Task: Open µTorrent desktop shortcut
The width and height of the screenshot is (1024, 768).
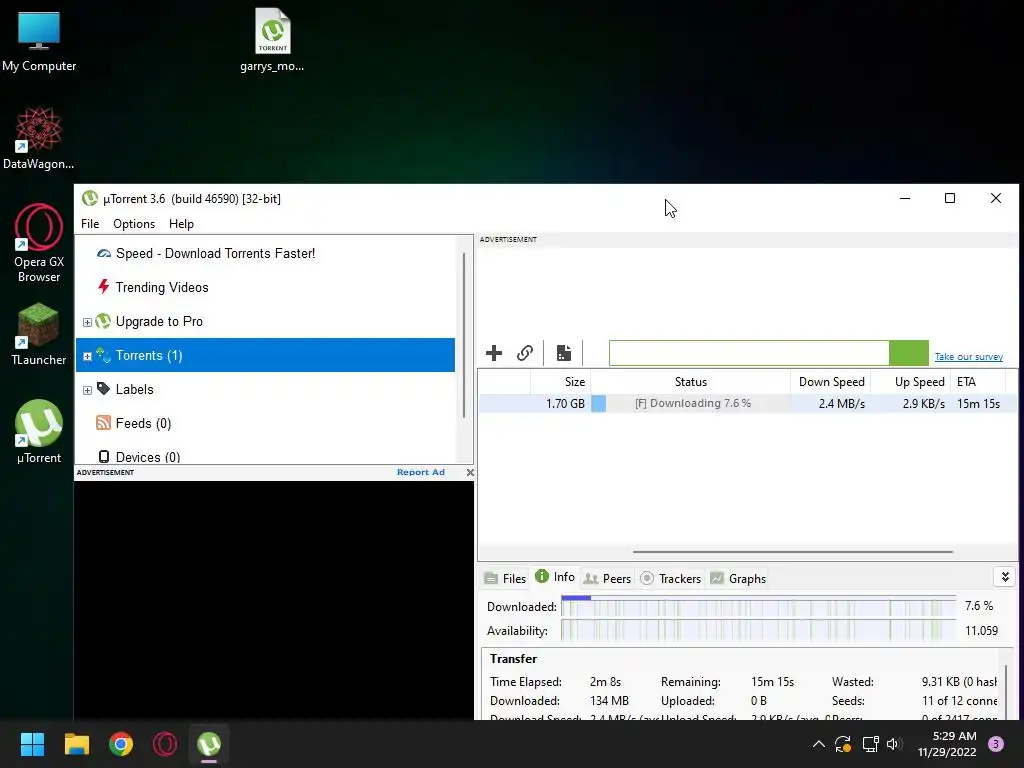Action: click(x=39, y=432)
